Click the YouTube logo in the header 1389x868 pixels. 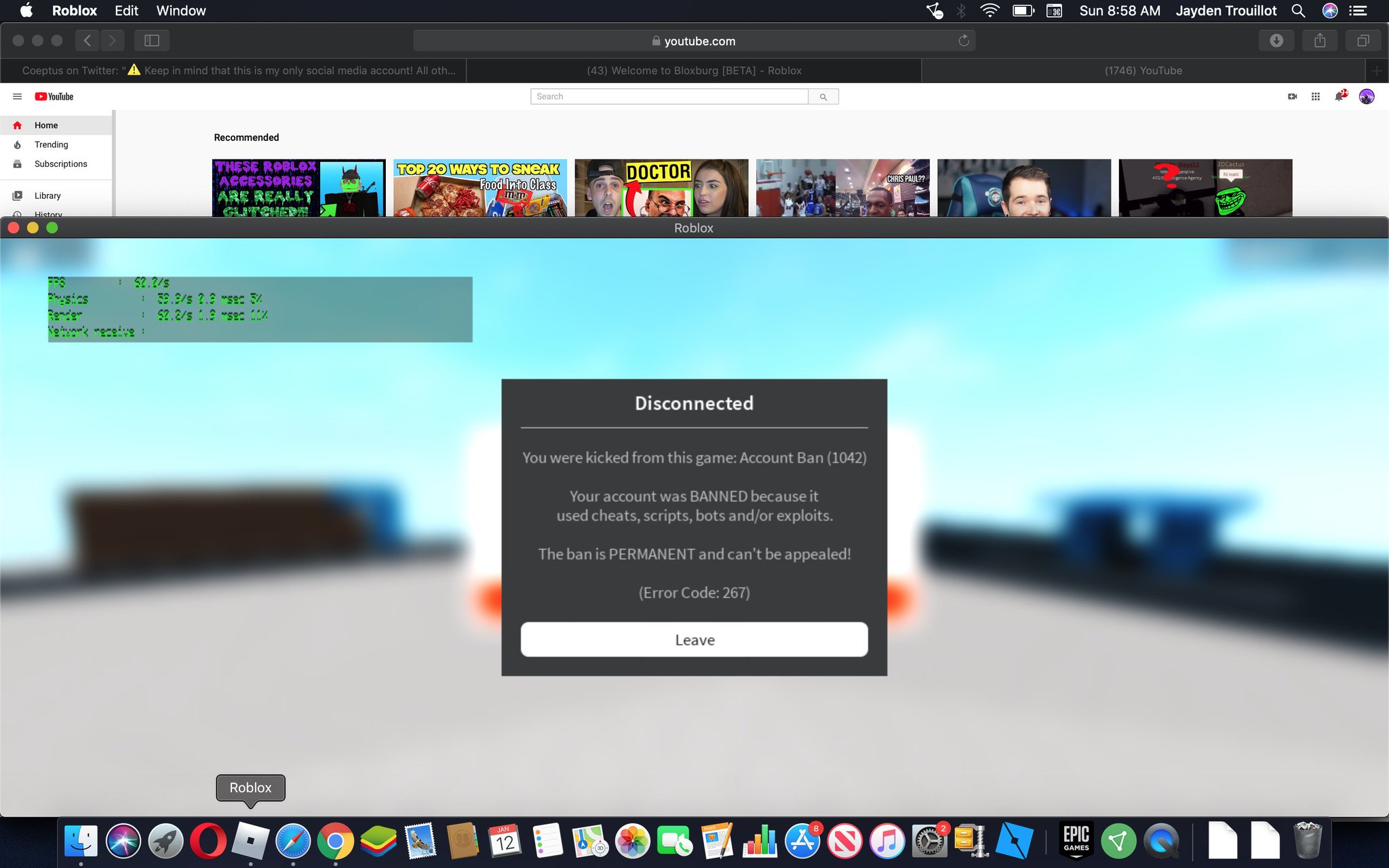[54, 96]
